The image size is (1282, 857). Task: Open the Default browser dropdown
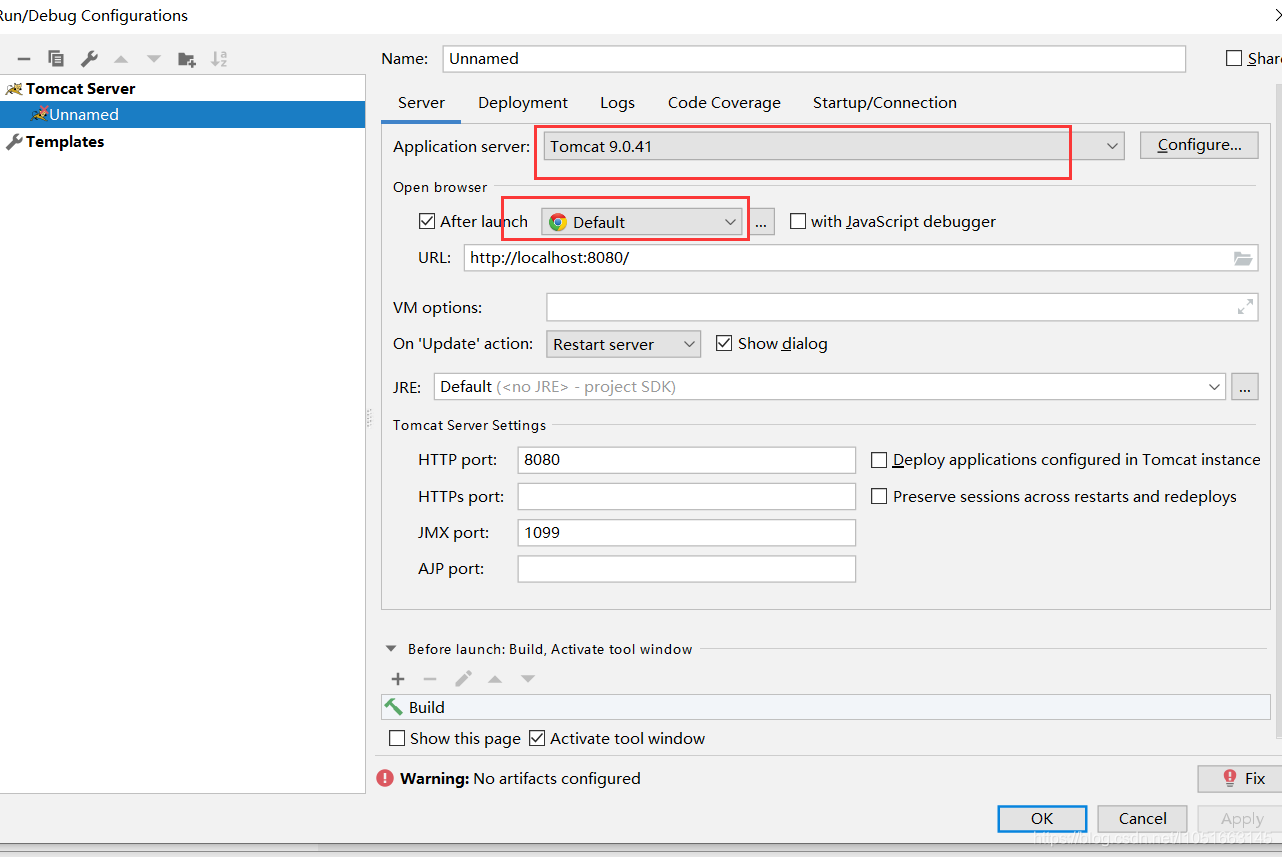tap(644, 222)
